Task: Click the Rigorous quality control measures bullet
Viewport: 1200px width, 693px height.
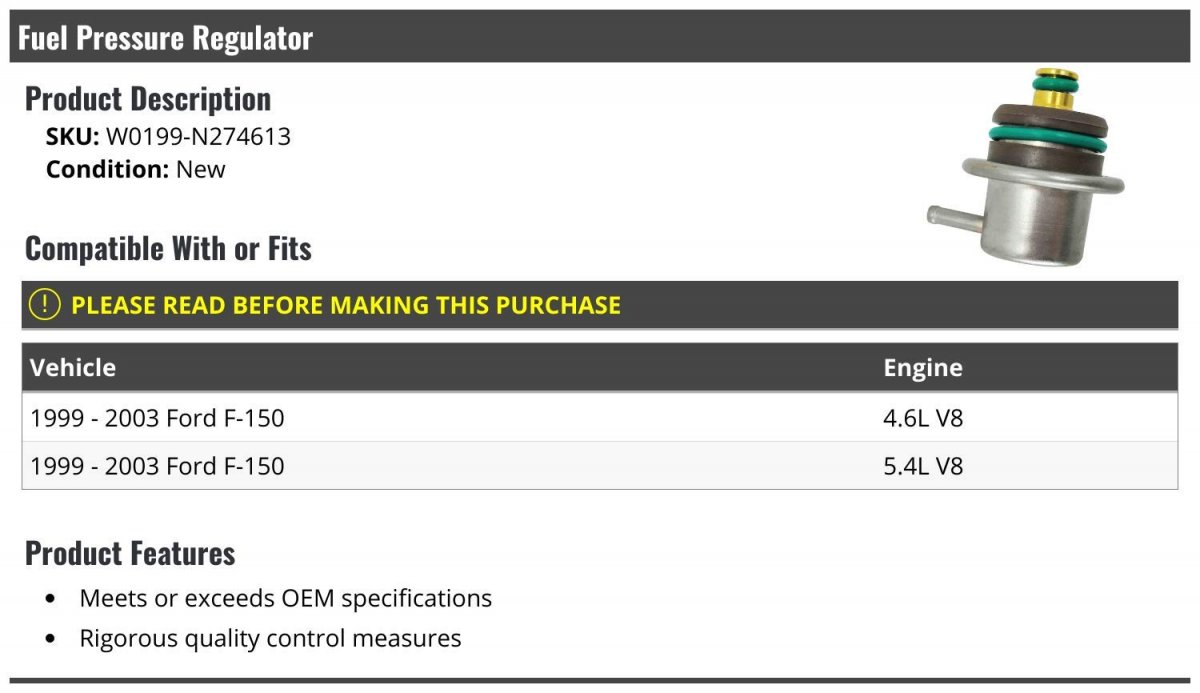Action: tap(270, 638)
